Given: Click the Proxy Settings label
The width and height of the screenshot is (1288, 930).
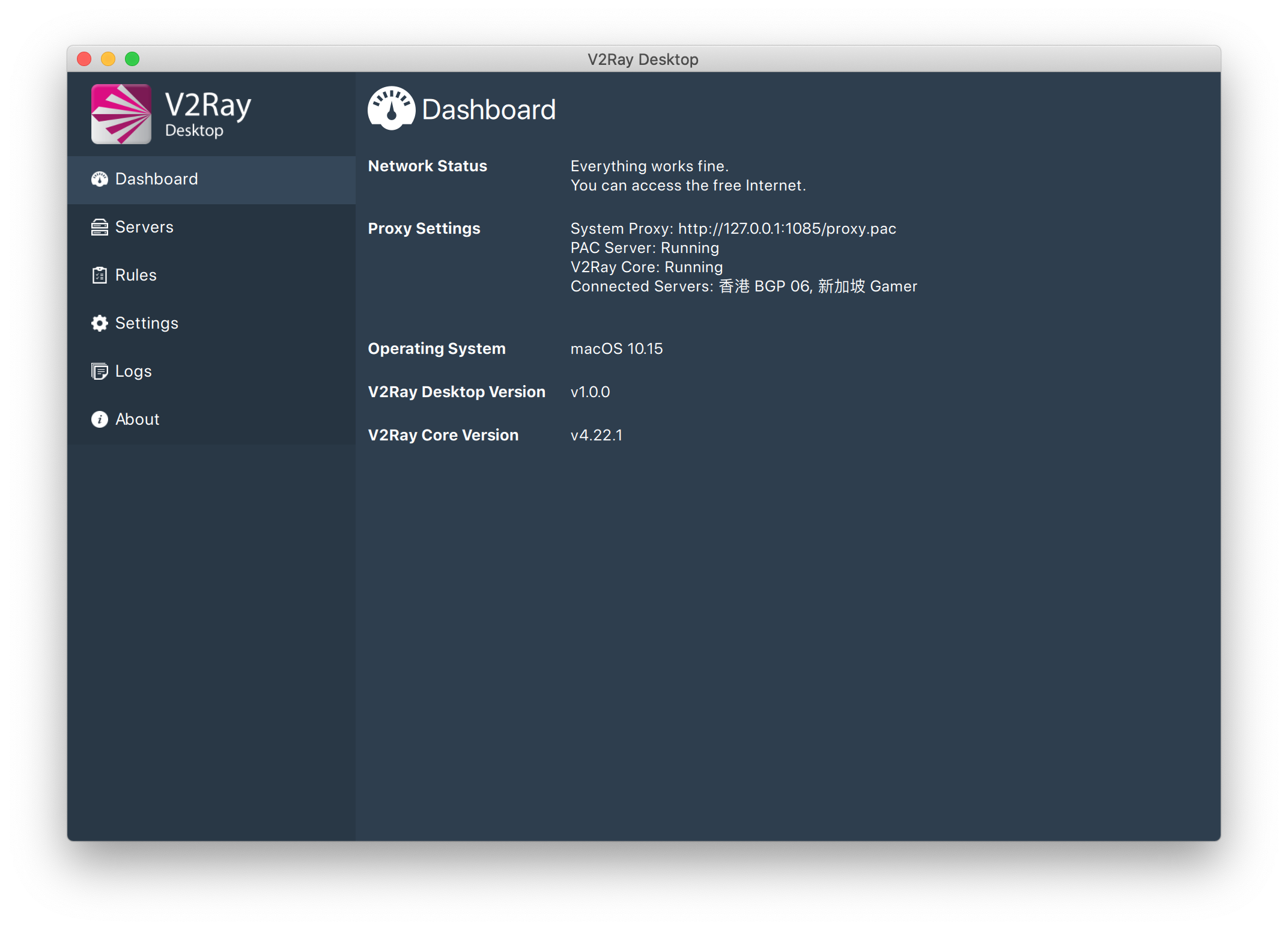Looking at the screenshot, I should [x=424, y=228].
